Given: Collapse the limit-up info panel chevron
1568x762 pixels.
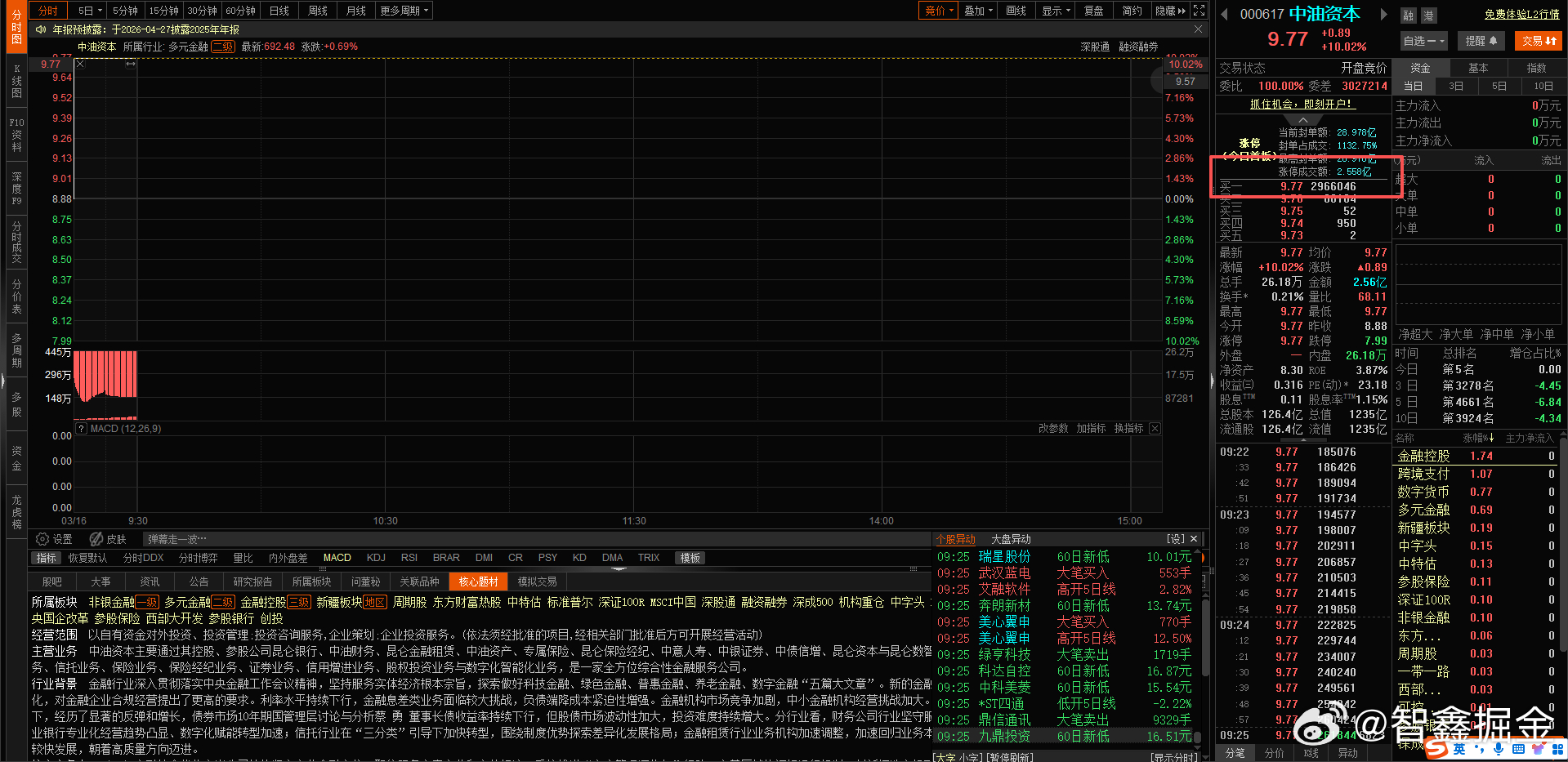Looking at the screenshot, I should pyautogui.click(x=1302, y=120).
